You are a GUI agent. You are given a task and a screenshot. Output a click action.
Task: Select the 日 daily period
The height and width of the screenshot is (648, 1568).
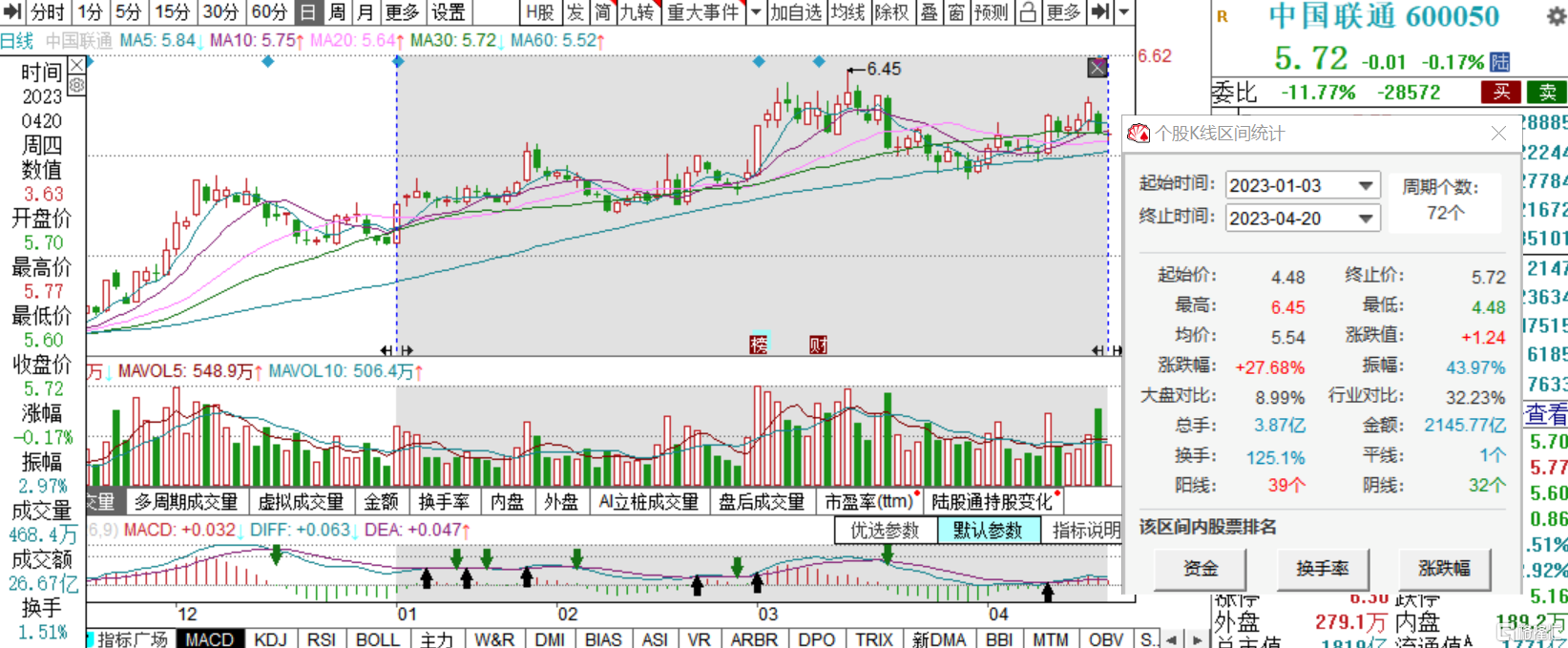(x=307, y=12)
